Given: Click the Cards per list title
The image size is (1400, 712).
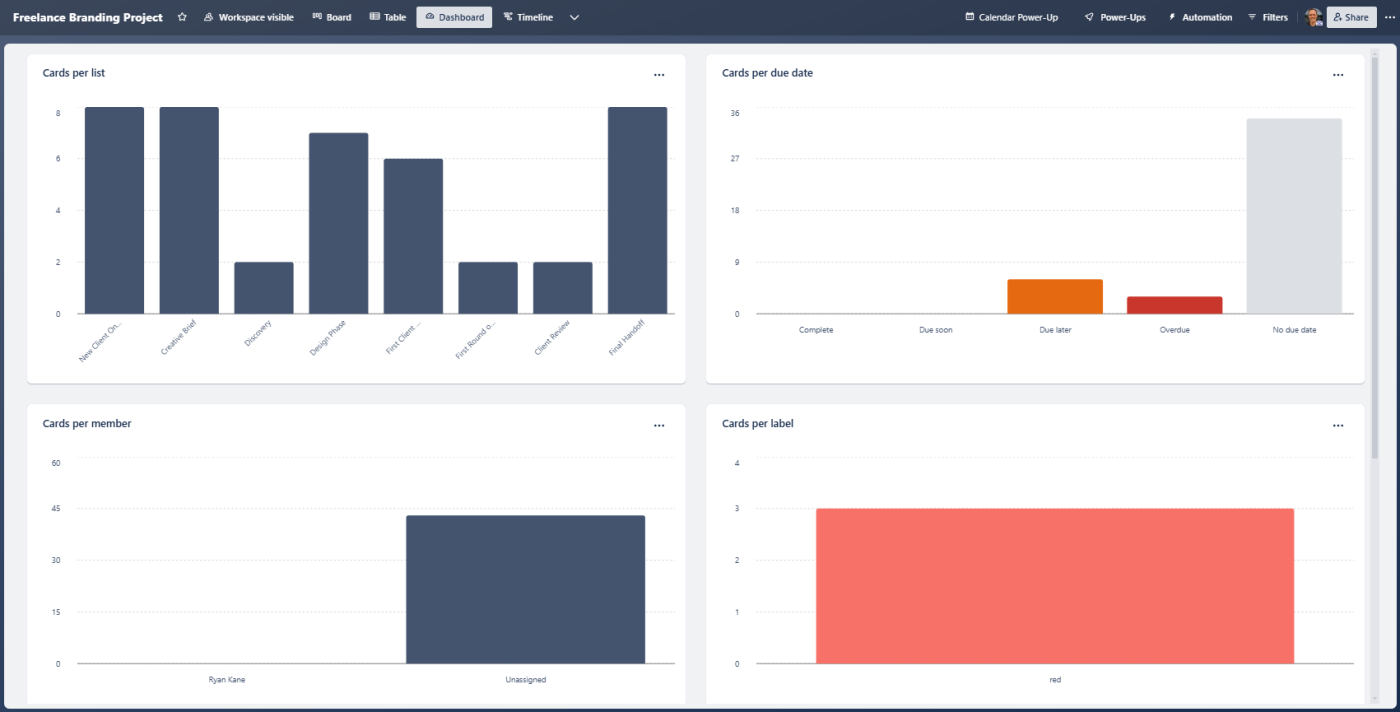Looking at the screenshot, I should 74,73.
